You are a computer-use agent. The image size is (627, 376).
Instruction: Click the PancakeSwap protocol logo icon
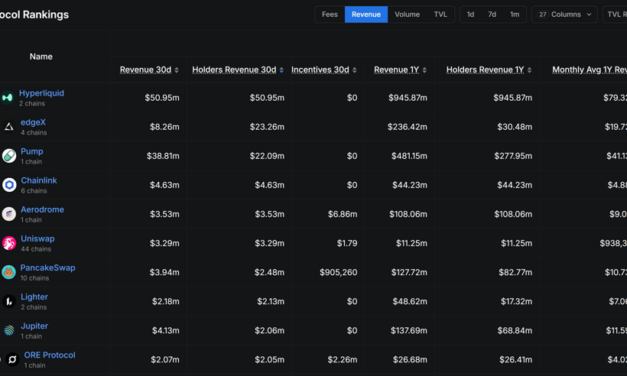9,272
